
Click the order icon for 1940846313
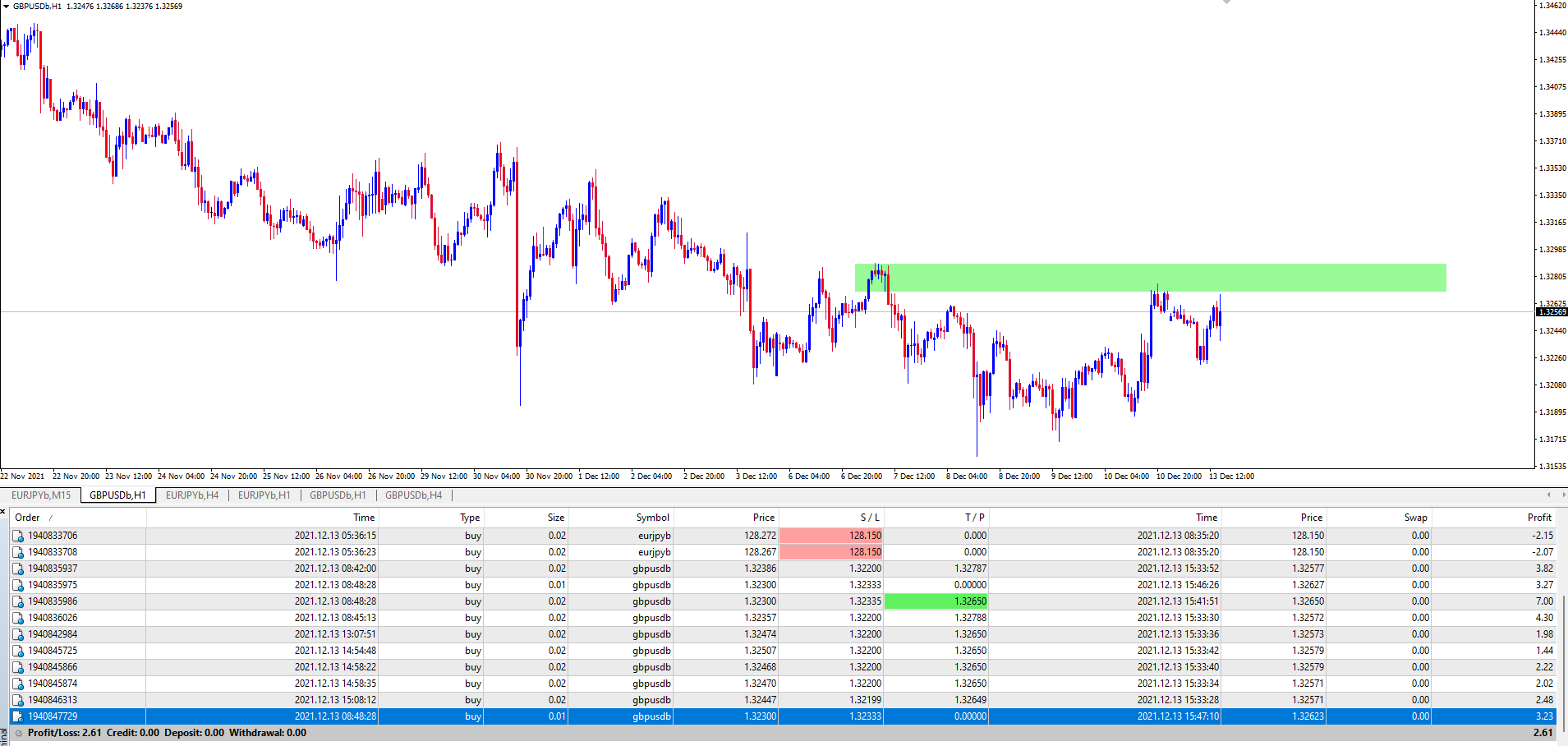tap(17, 700)
